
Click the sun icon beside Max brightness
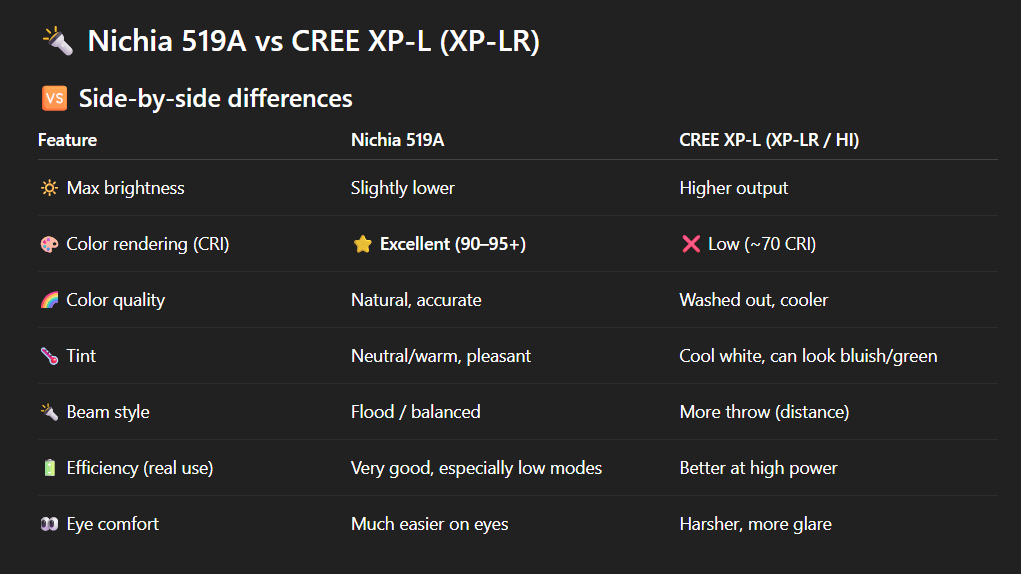coord(49,188)
